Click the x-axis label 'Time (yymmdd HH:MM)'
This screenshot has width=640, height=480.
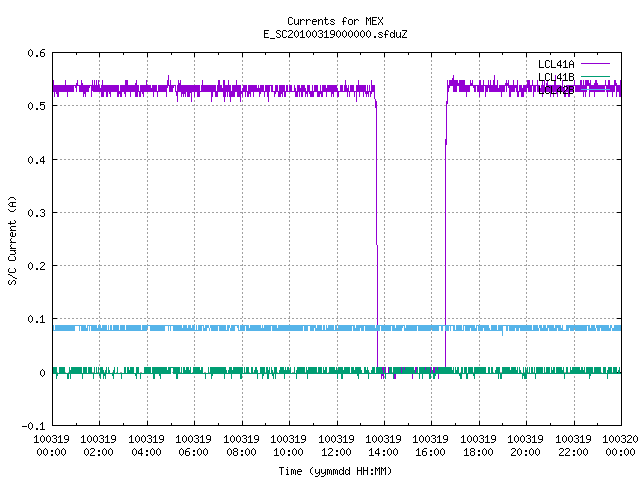click(x=335, y=471)
